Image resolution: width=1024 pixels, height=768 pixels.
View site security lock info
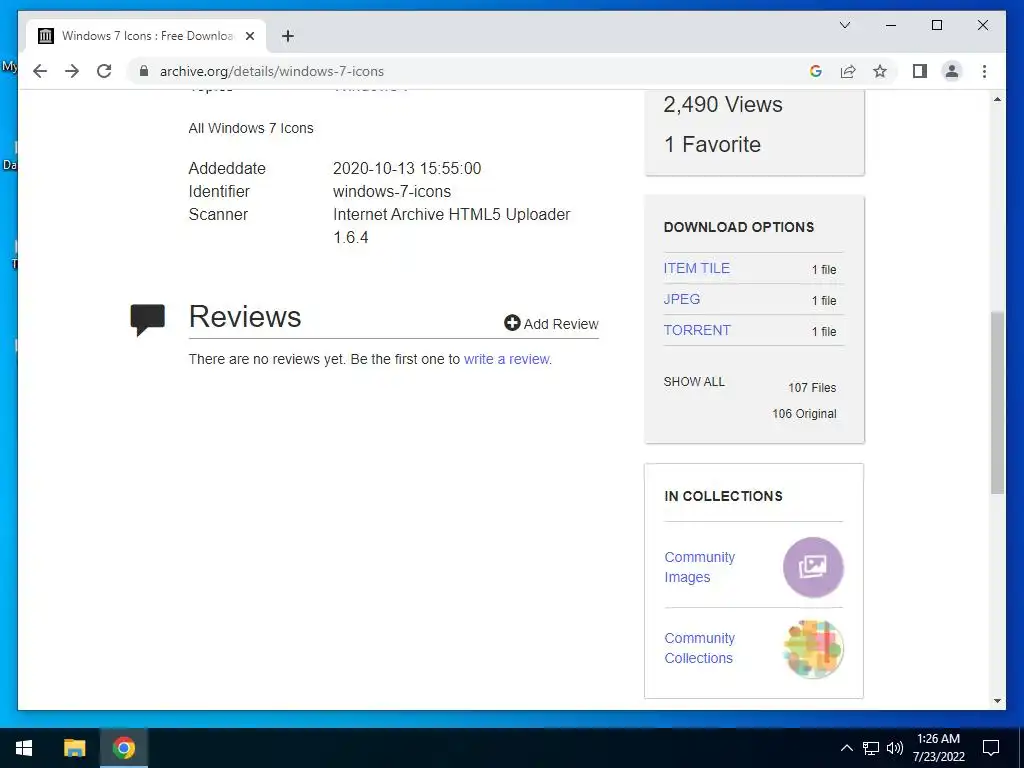[144, 71]
